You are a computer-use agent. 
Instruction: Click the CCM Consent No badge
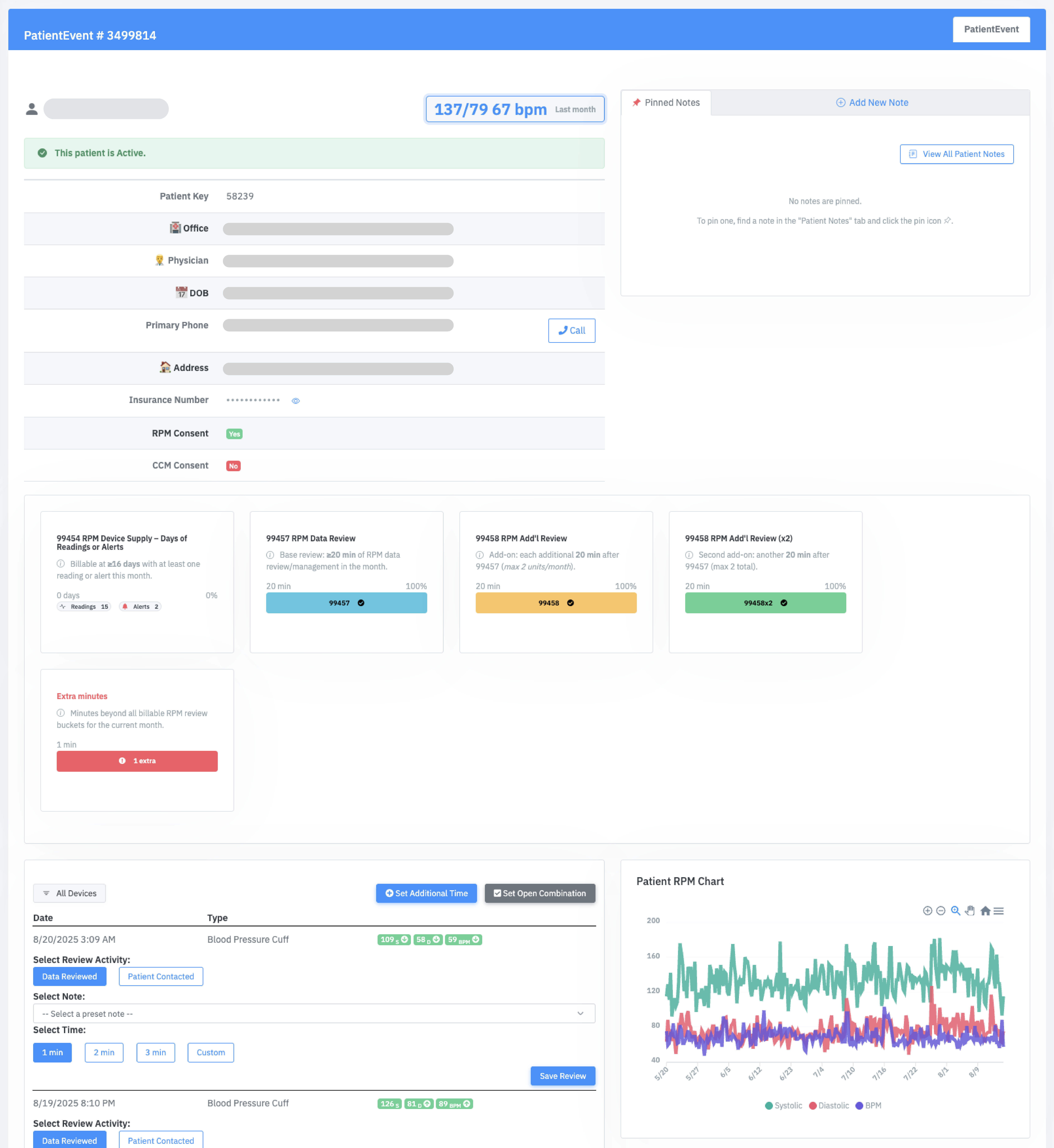pyautogui.click(x=233, y=466)
